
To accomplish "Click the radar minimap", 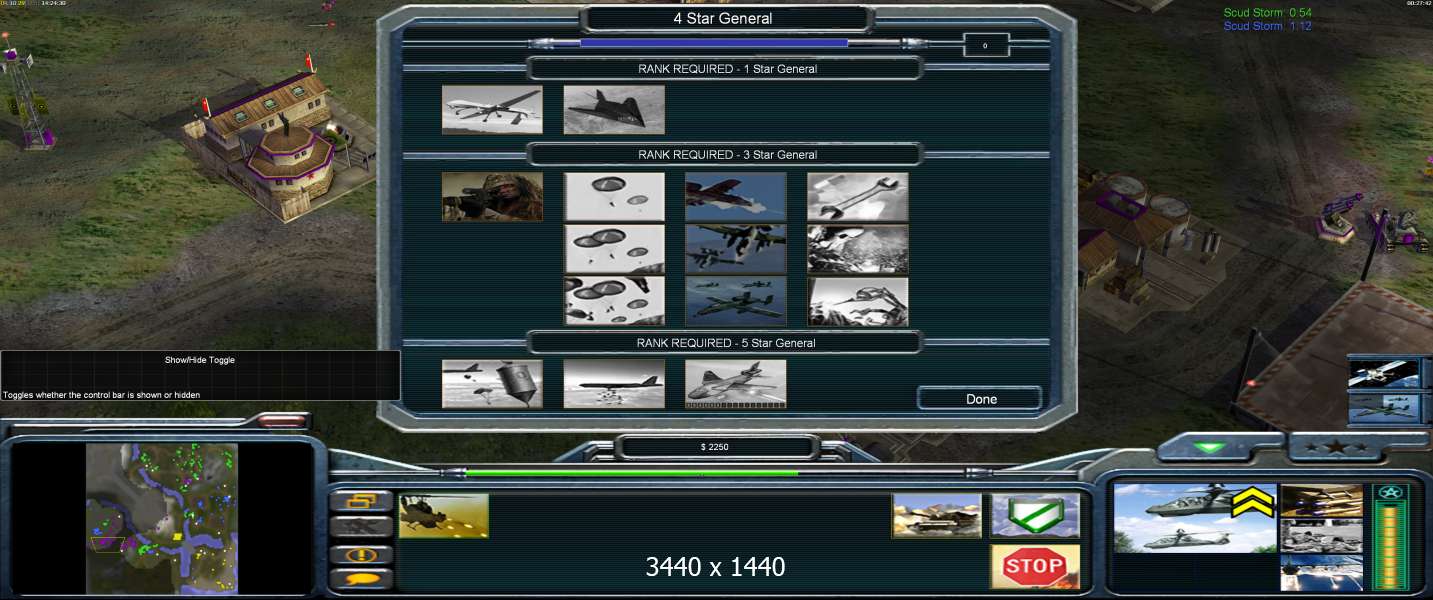I will 162,519.
